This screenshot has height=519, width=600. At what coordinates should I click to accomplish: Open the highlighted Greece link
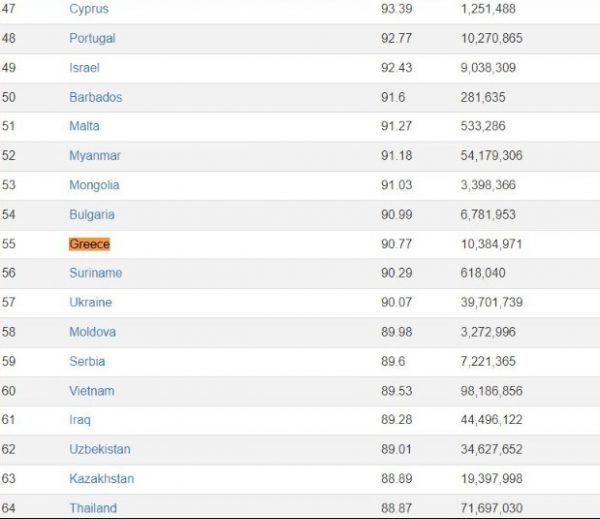[89, 244]
